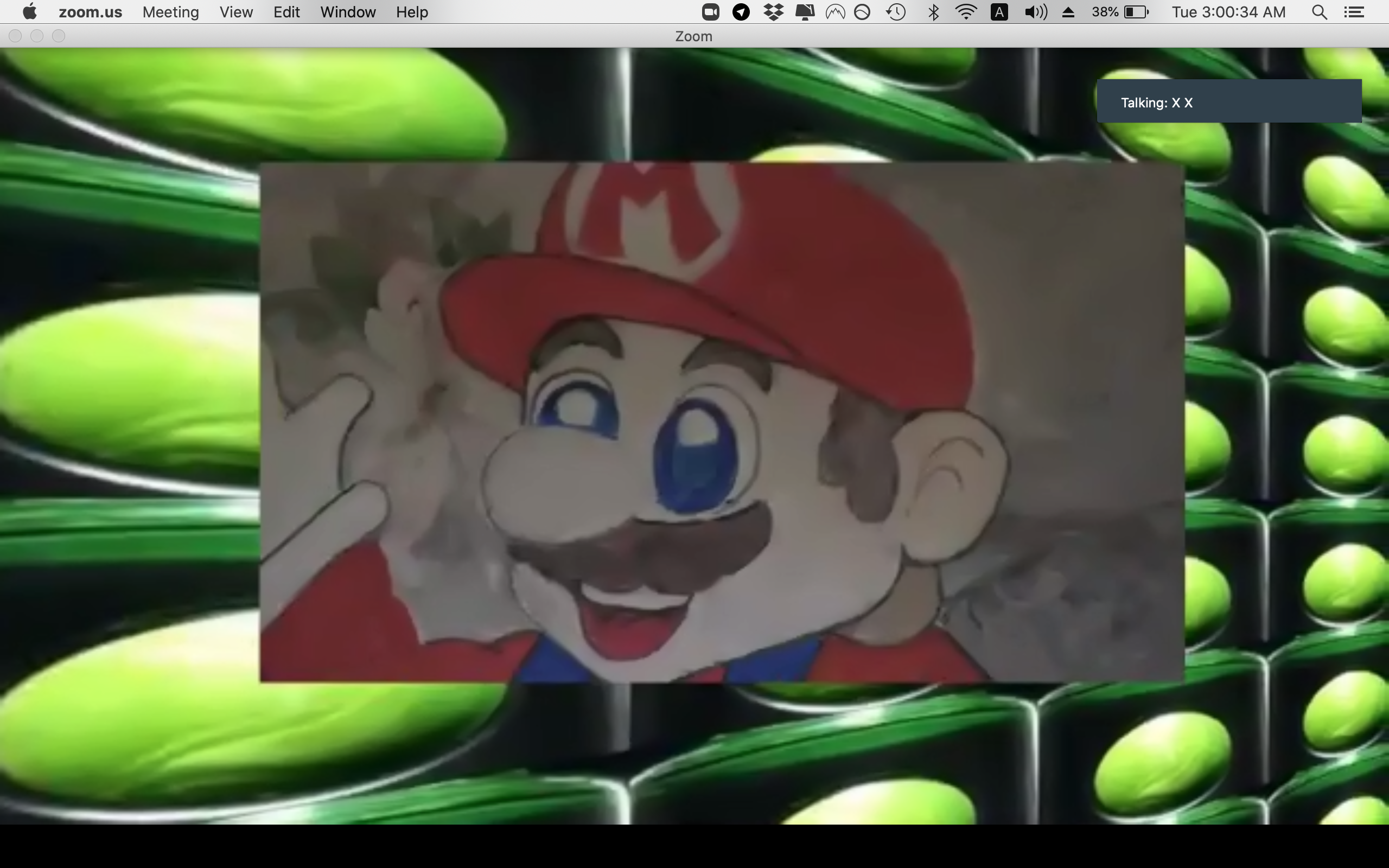
Task: Open the Wi-Fi status menu
Action: [966, 12]
